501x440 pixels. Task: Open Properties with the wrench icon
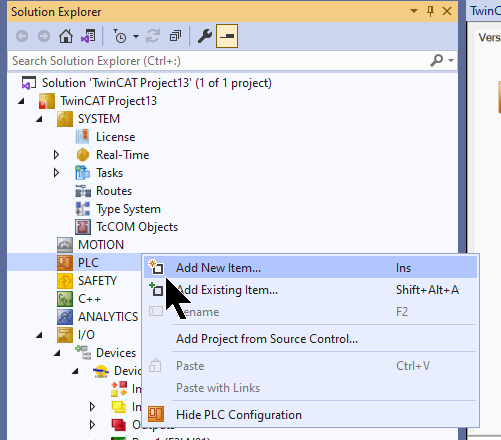tap(205, 36)
